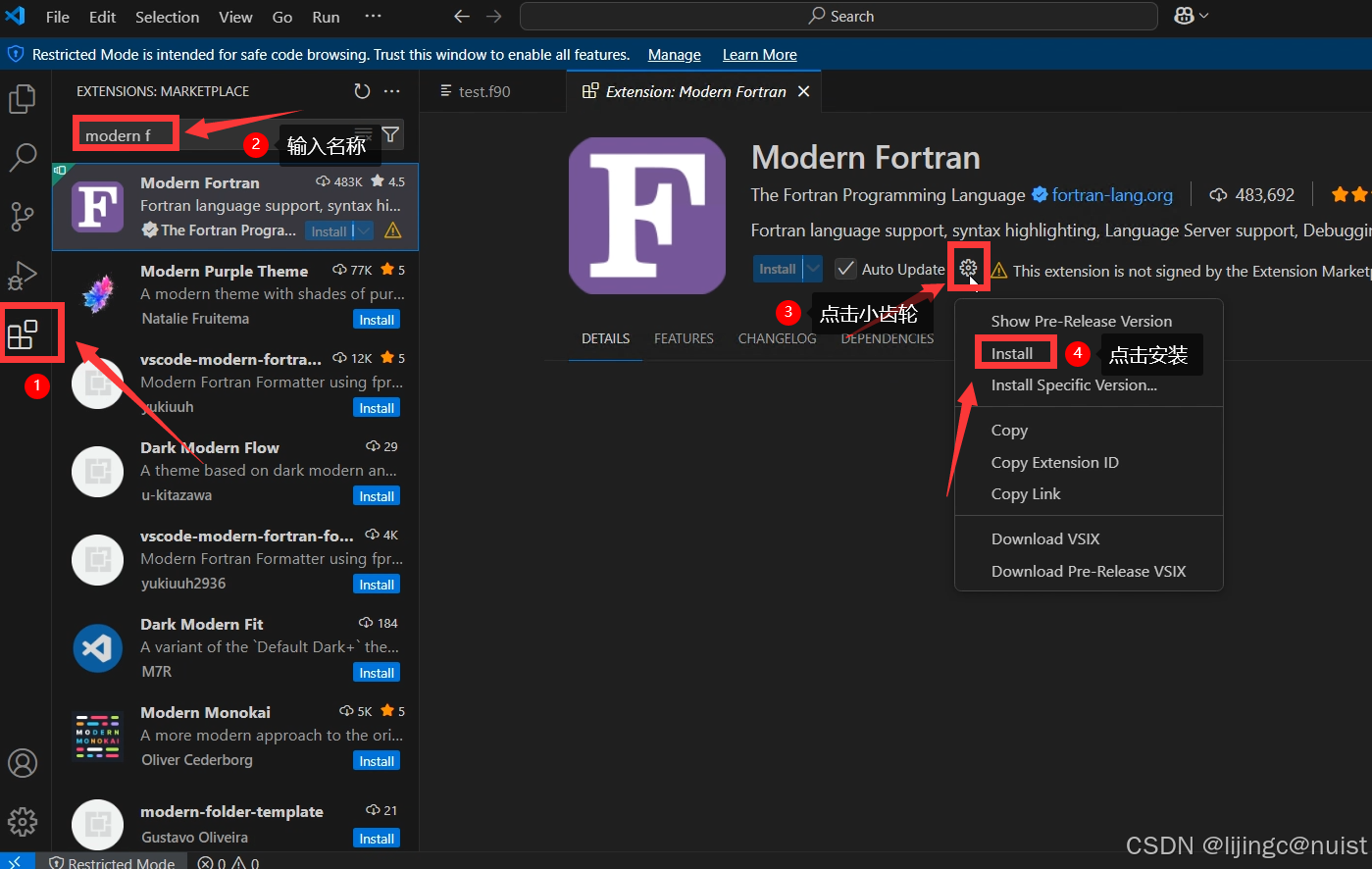This screenshot has height=869, width=1372.
Task: Close the Extension: Modern Fortran tab
Action: 803,91
